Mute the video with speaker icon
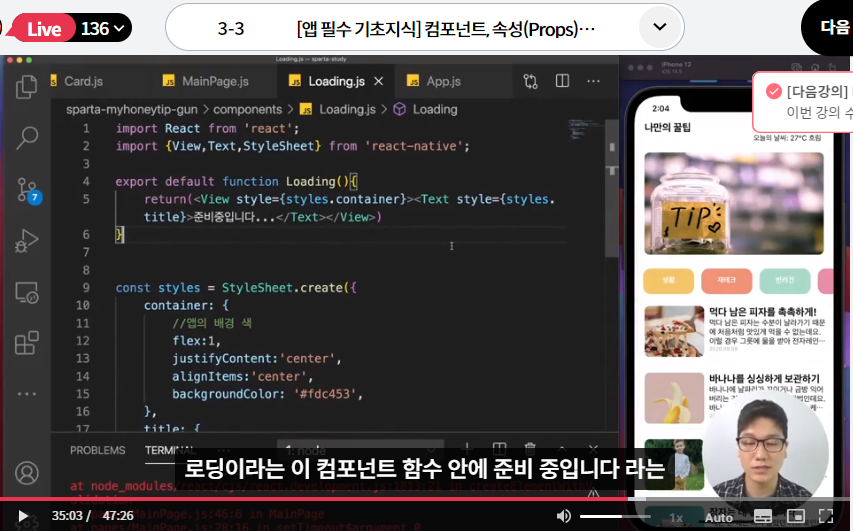This screenshot has height=531, width=853. pos(564,516)
